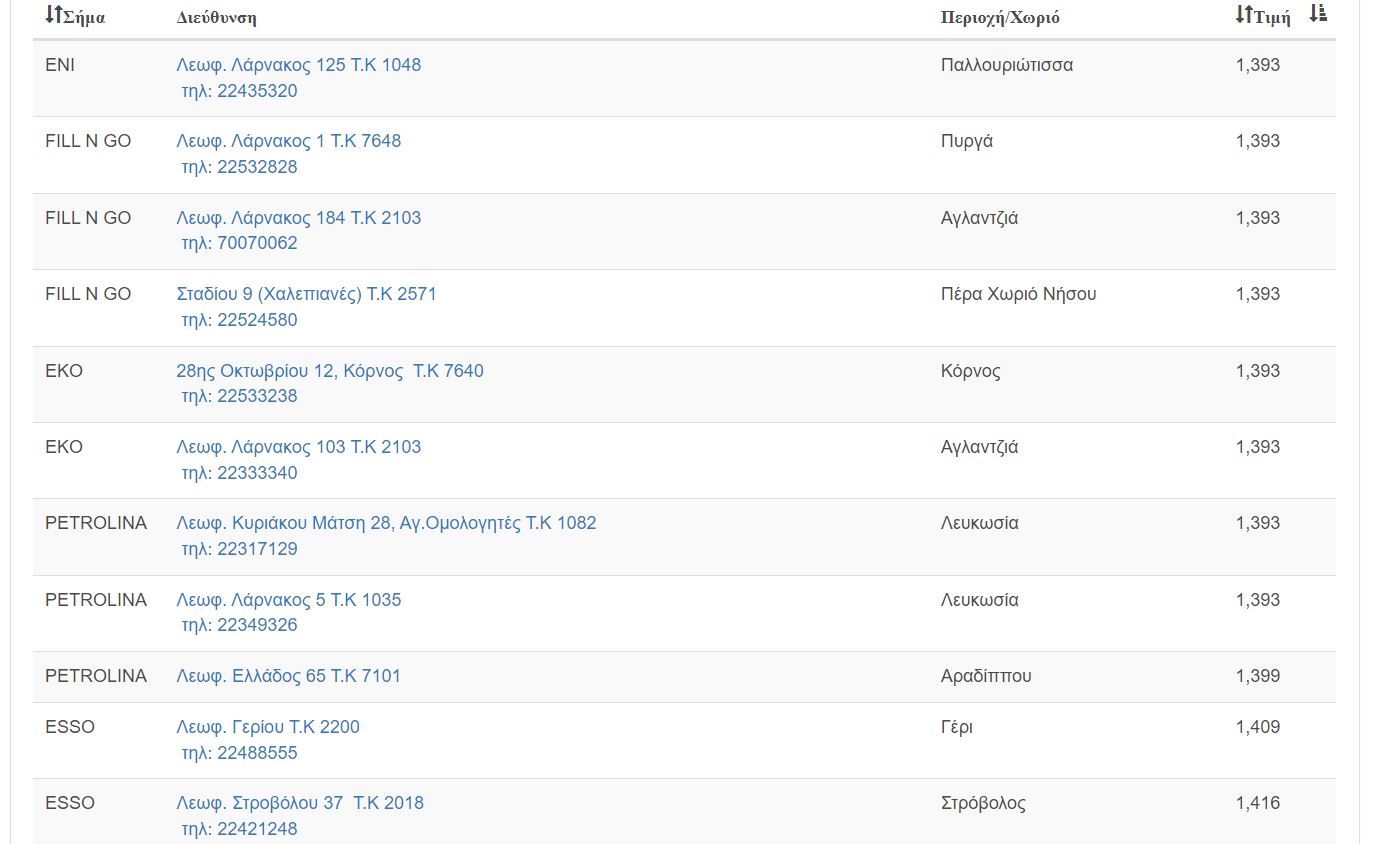Image resolution: width=1397 pixels, height=844 pixels.
Task: Click the Σήμα column header text
Action: tap(83, 18)
